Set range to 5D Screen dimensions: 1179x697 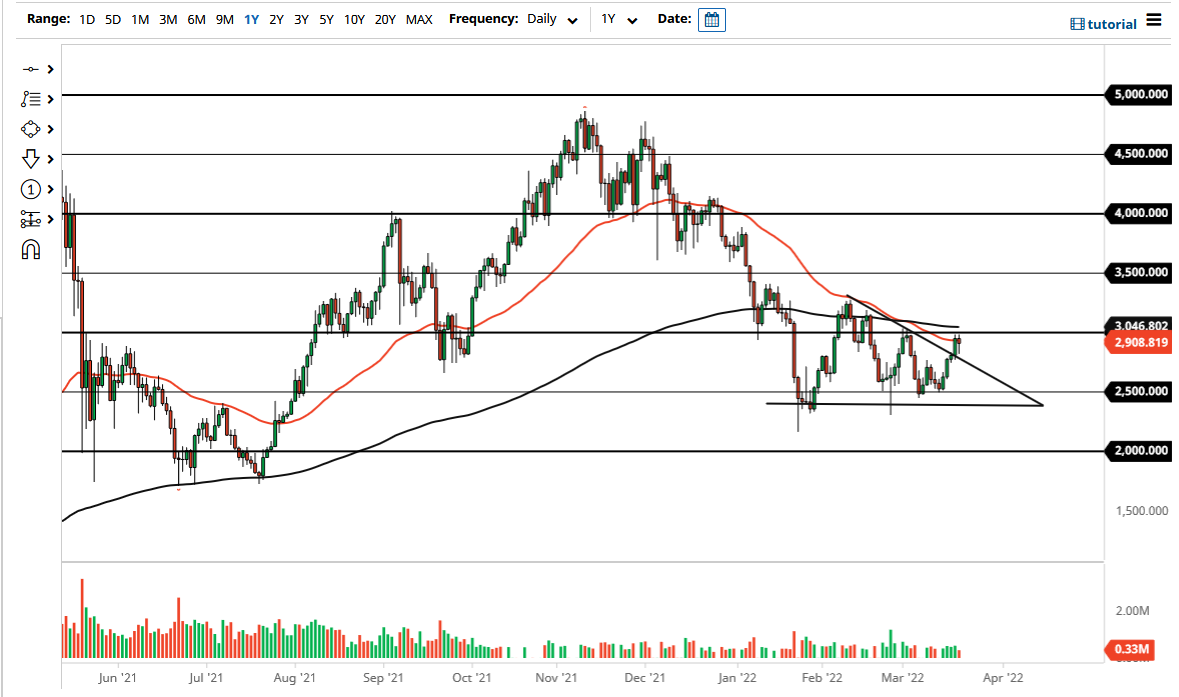(113, 20)
